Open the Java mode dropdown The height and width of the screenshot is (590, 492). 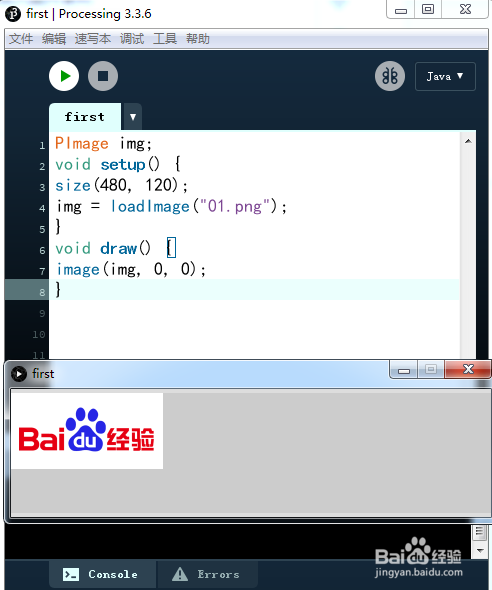coord(445,76)
